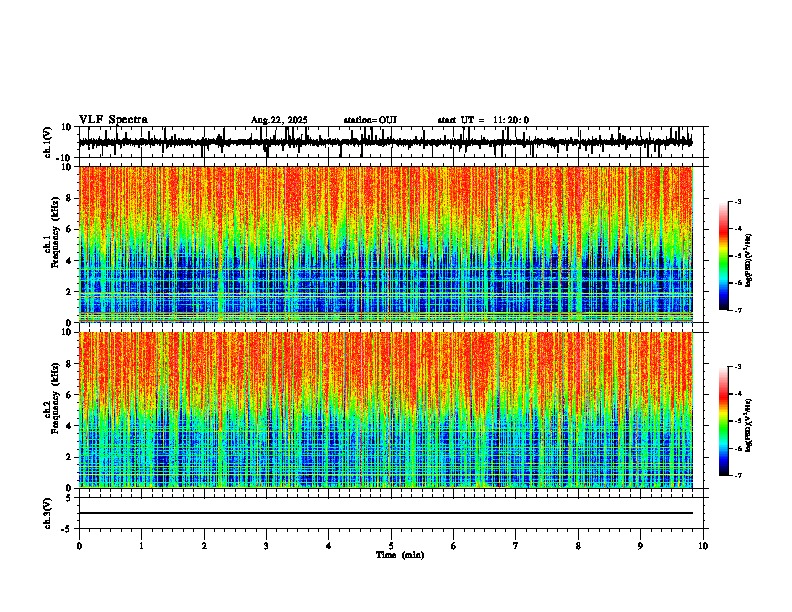Click the ch.2 spectrogram panel
This screenshot has height=612, width=792.
click(x=385, y=410)
